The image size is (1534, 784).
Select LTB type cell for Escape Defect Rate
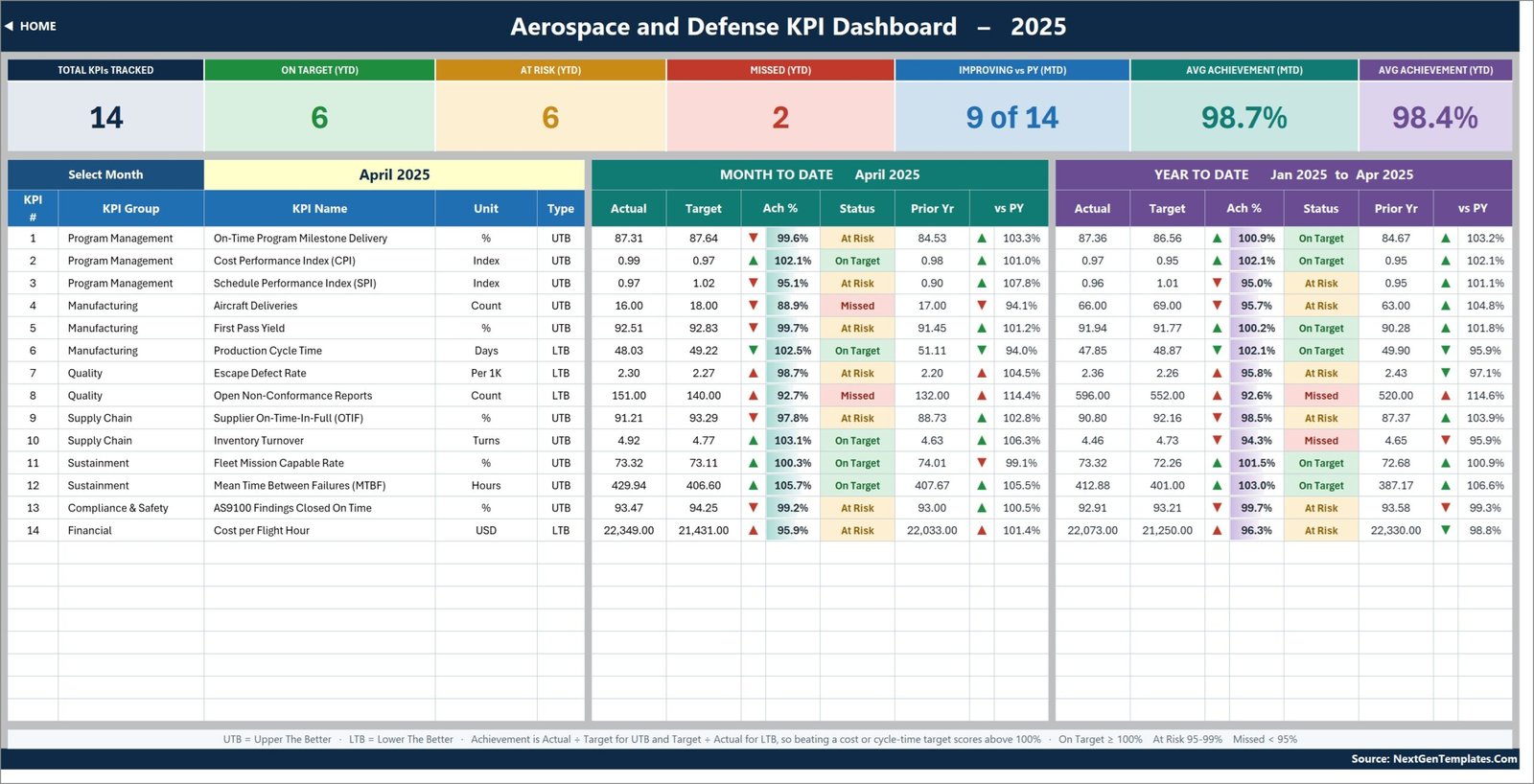coord(561,373)
